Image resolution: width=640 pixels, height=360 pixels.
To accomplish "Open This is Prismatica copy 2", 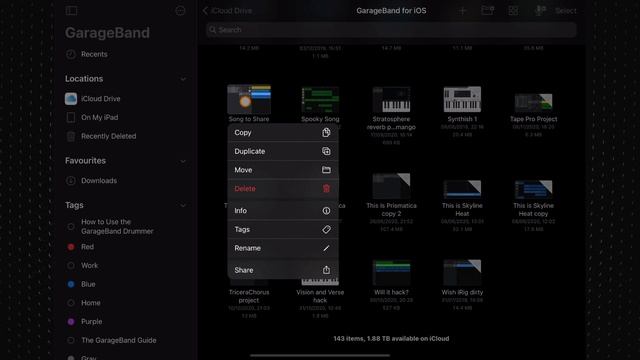I will coord(391,186).
